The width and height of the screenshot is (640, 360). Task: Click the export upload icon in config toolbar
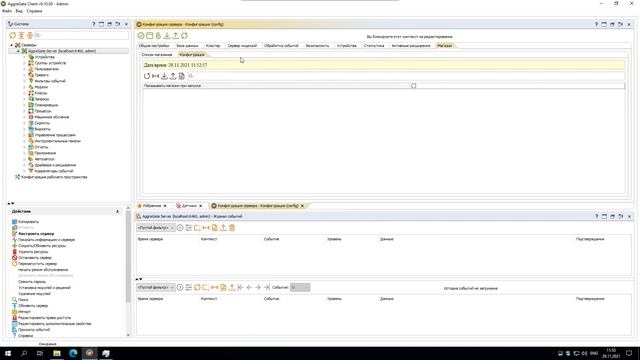(176, 36)
